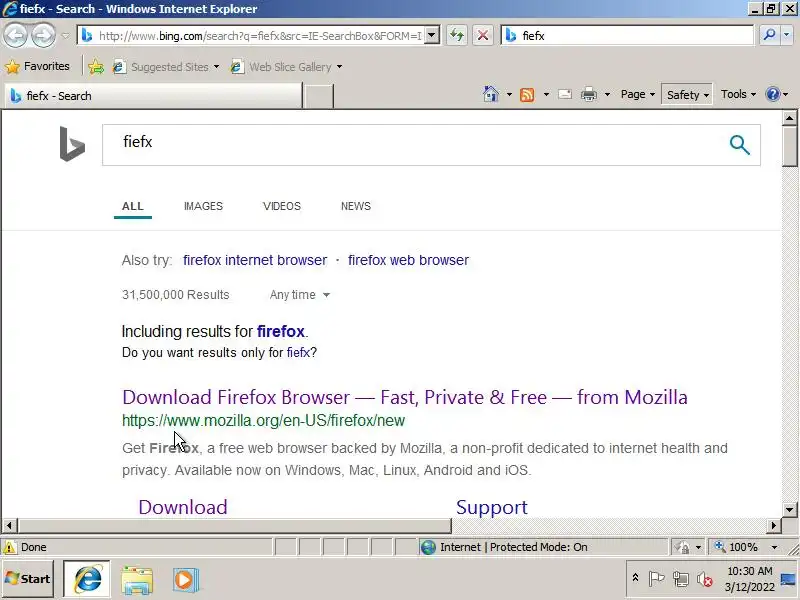Screen dimensions: 800x600
Task: Switch to the ALL results tab
Action: 133,206
